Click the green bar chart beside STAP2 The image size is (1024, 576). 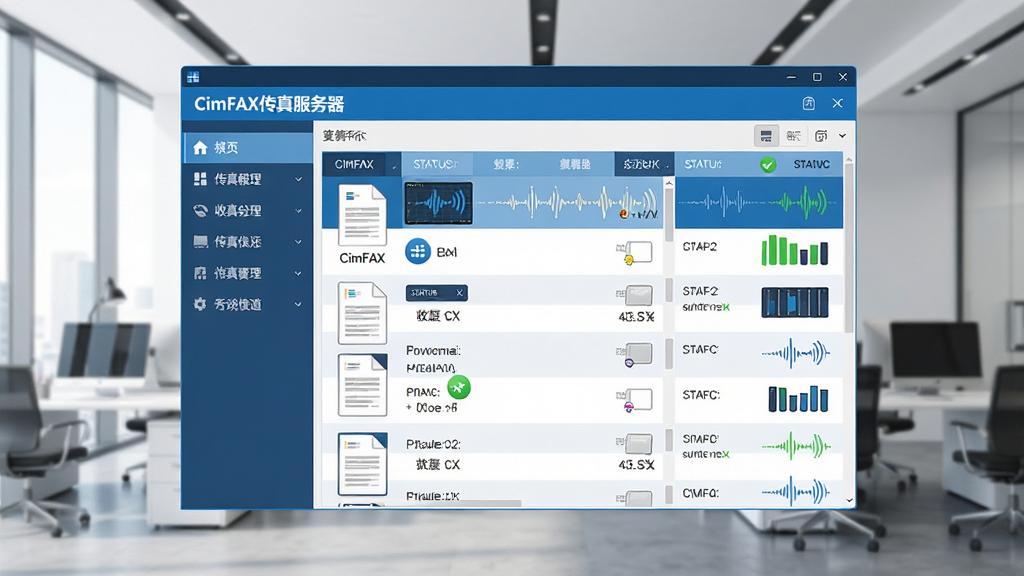[x=795, y=250]
